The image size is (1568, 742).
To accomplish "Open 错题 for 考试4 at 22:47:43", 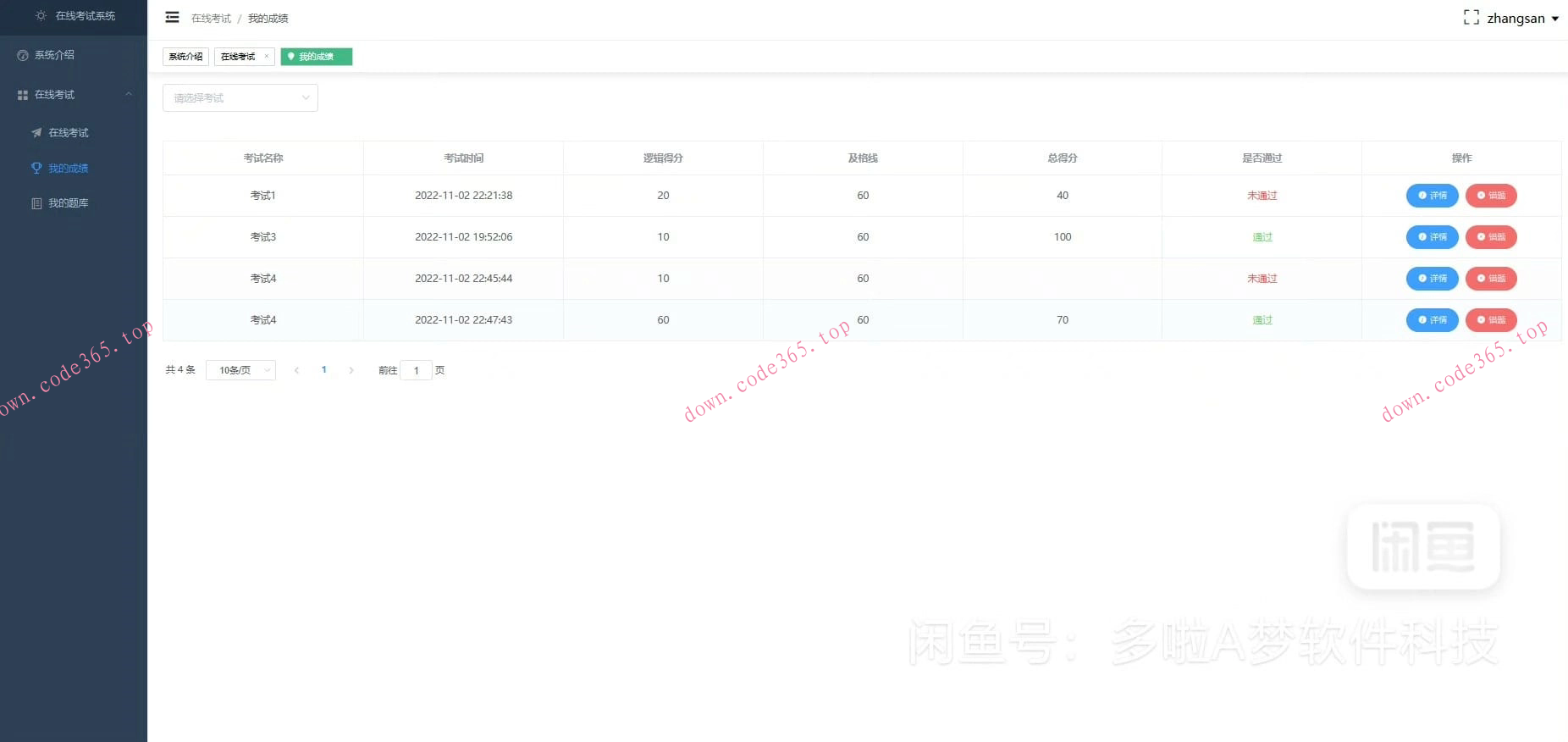I will tap(1491, 320).
